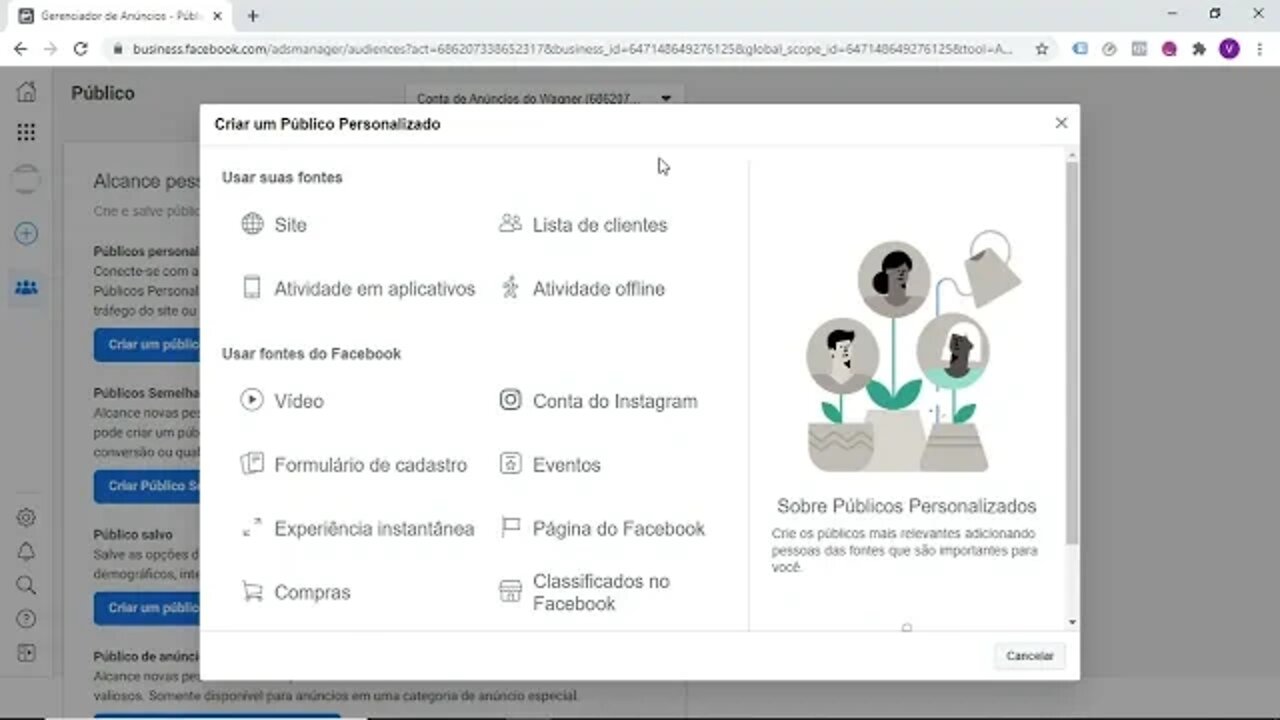Viewport: 1280px width, 720px height.
Task: Open the settings gear in sidebar
Action: (x=27, y=517)
